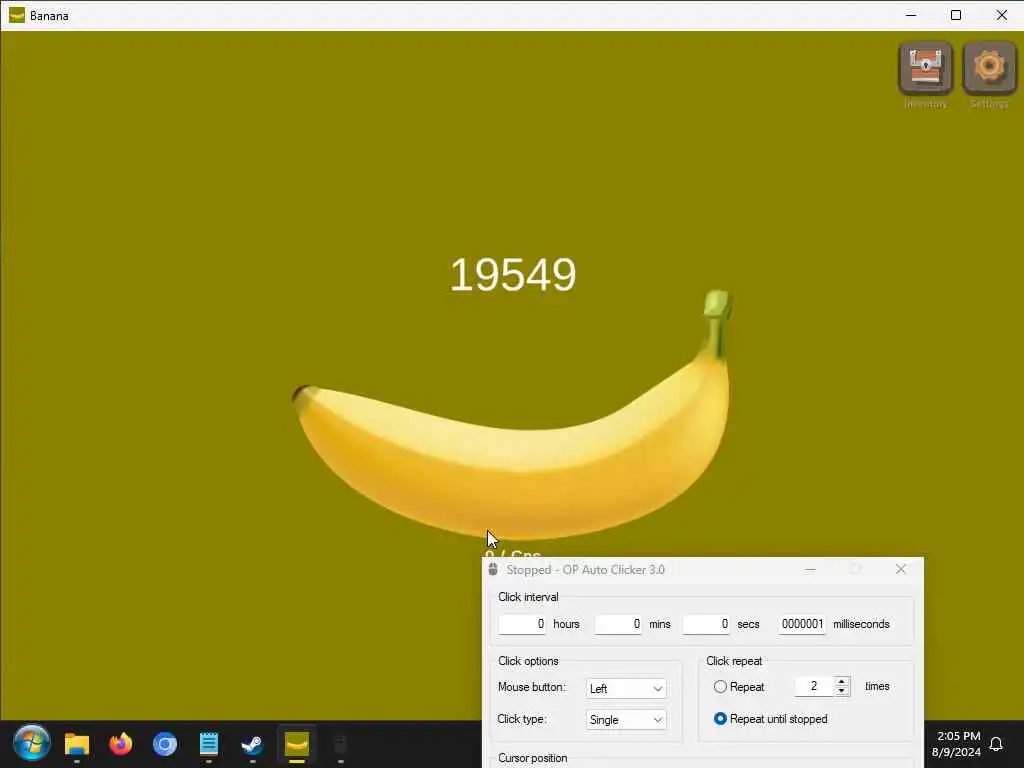Click the 19549 click counter
The height and width of the screenshot is (768, 1024).
coord(513,274)
